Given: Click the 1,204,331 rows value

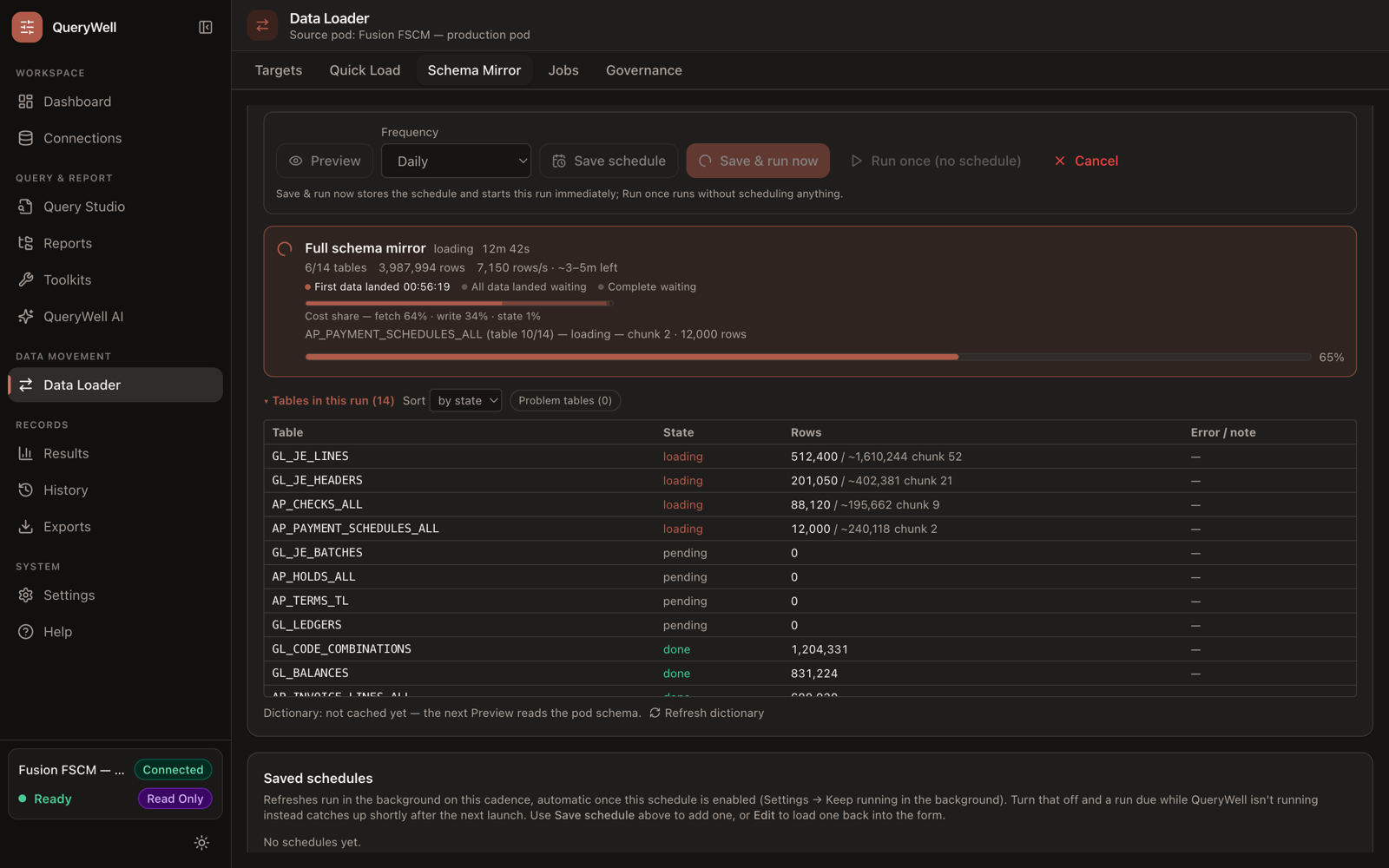Looking at the screenshot, I should click(x=820, y=649).
